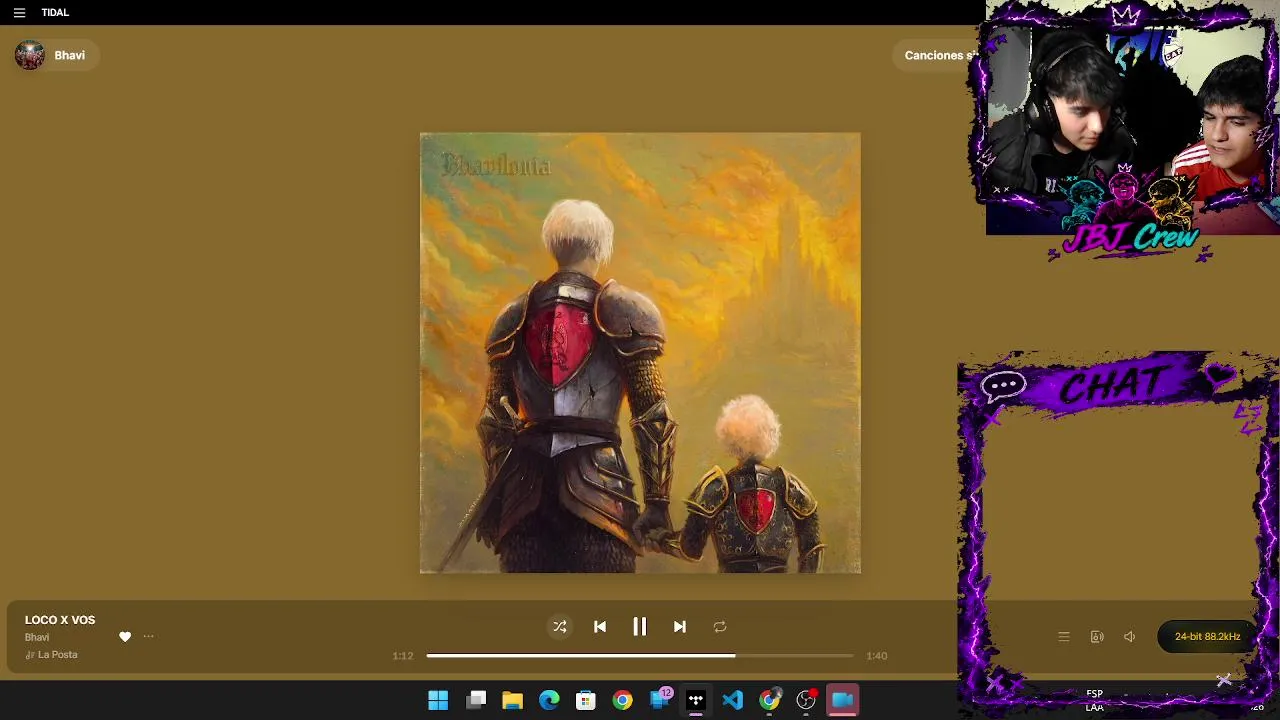Image resolution: width=1280 pixels, height=720 pixels.
Task: Pause the current song
Action: click(640, 627)
